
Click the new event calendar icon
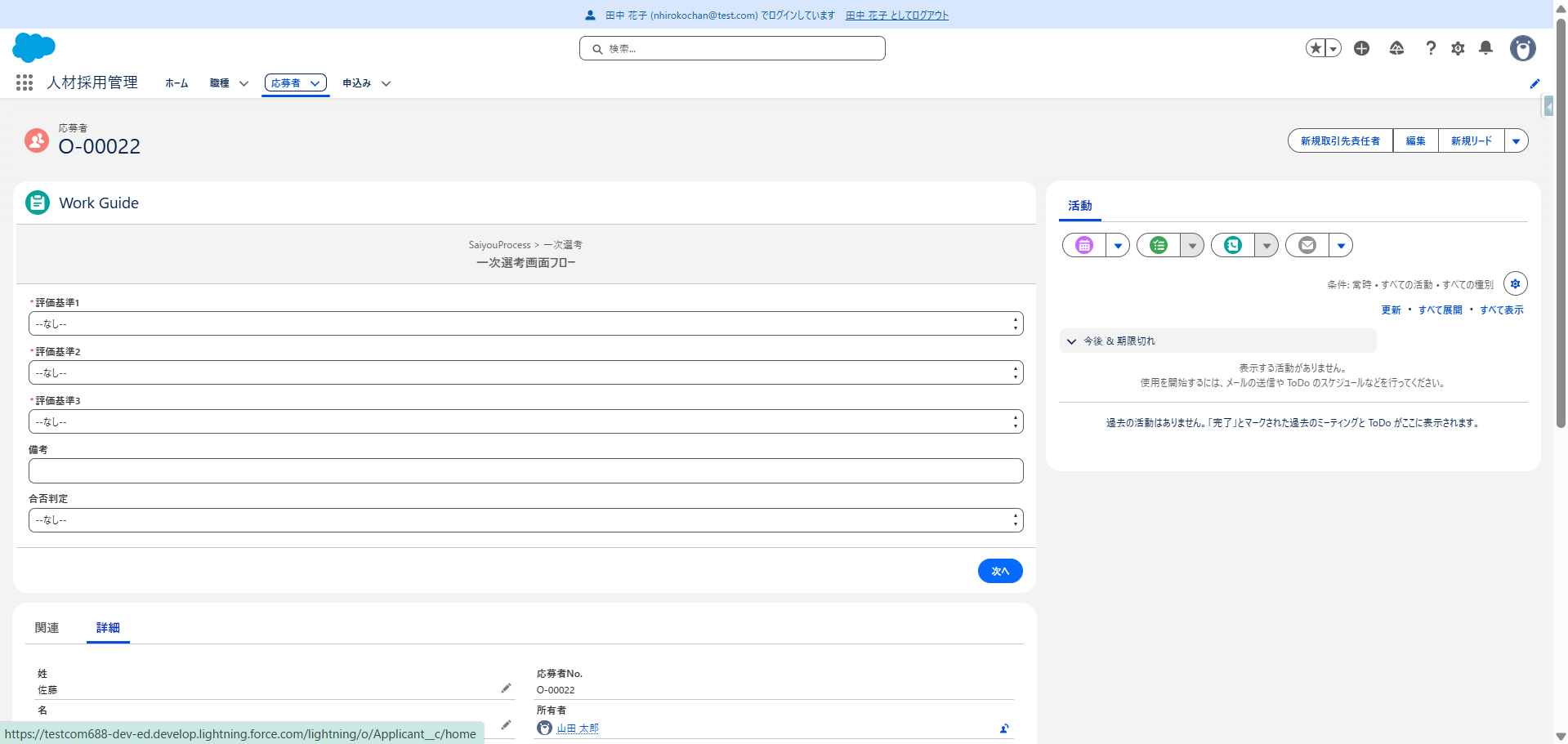[x=1084, y=245]
